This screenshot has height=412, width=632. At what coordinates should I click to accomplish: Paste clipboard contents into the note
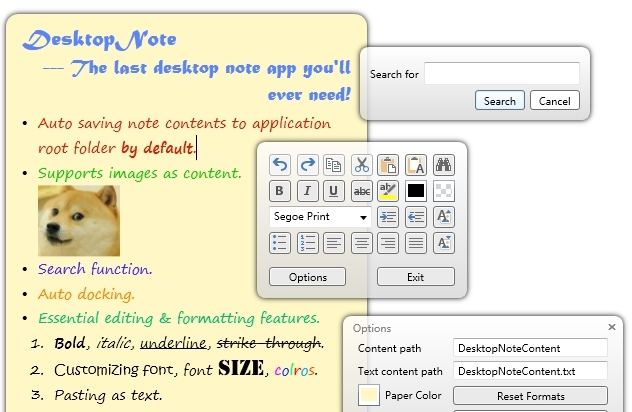(x=388, y=165)
